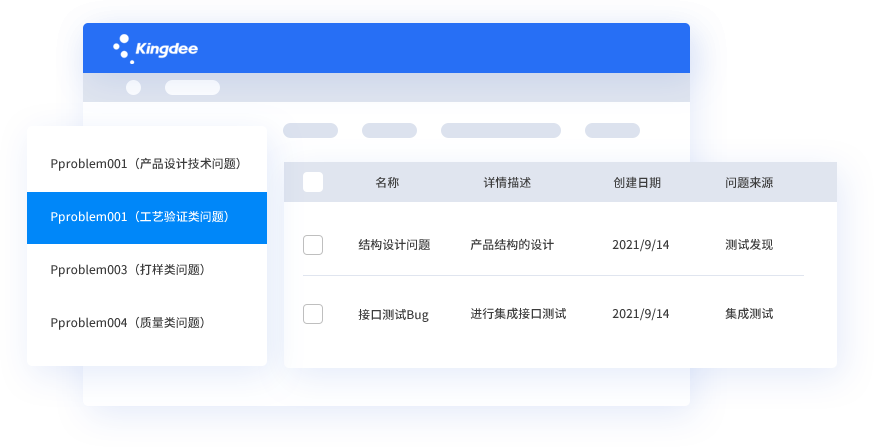Image resolution: width=874 pixels, height=447 pixels.
Task: Toggle the select-all checkbox in the table header
Action: point(313,182)
